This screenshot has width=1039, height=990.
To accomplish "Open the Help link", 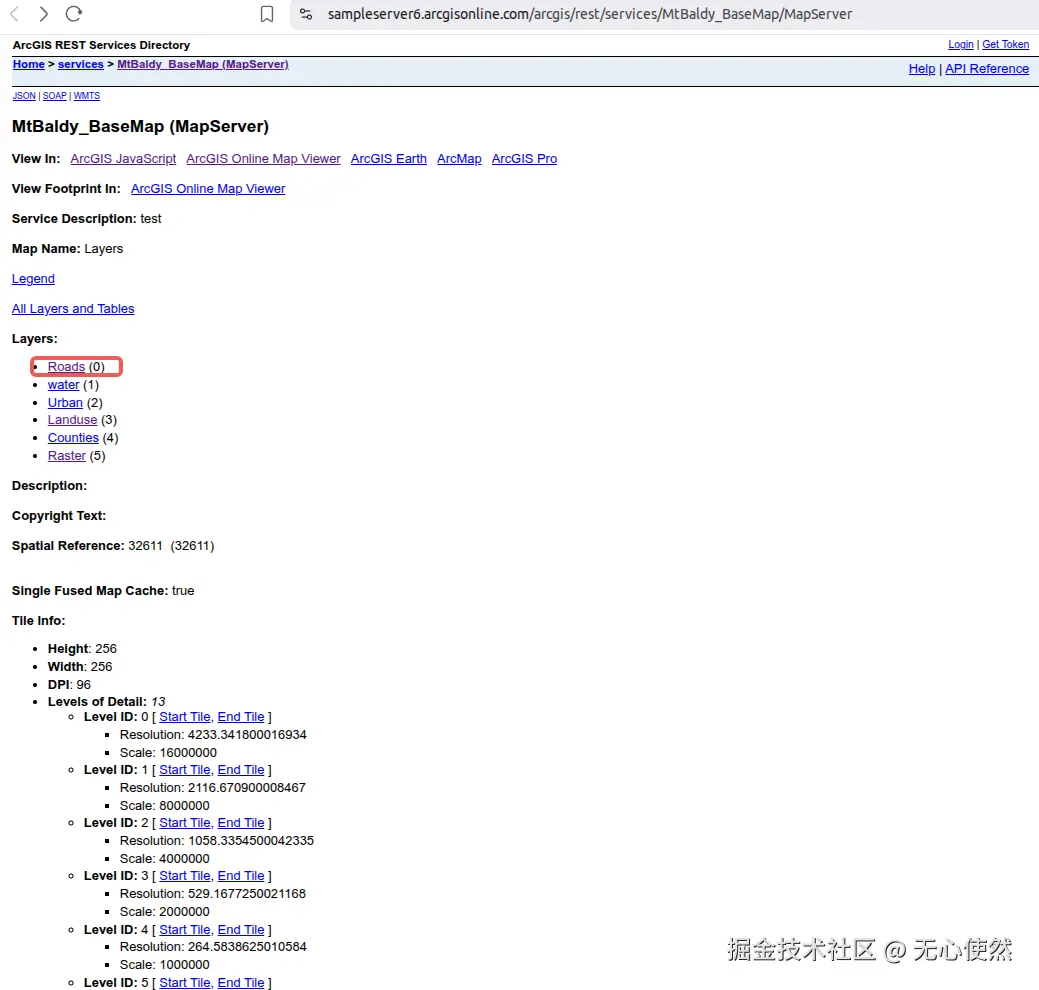I will [x=922, y=69].
